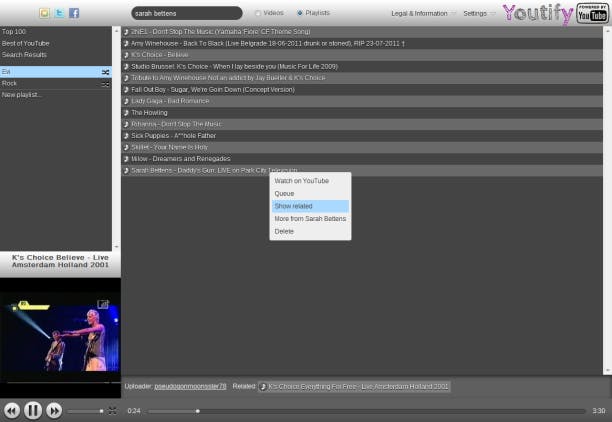Select Skillet - Your Name Is Holy
The height and width of the screenshot is (422, 612).
click(362, 147)
